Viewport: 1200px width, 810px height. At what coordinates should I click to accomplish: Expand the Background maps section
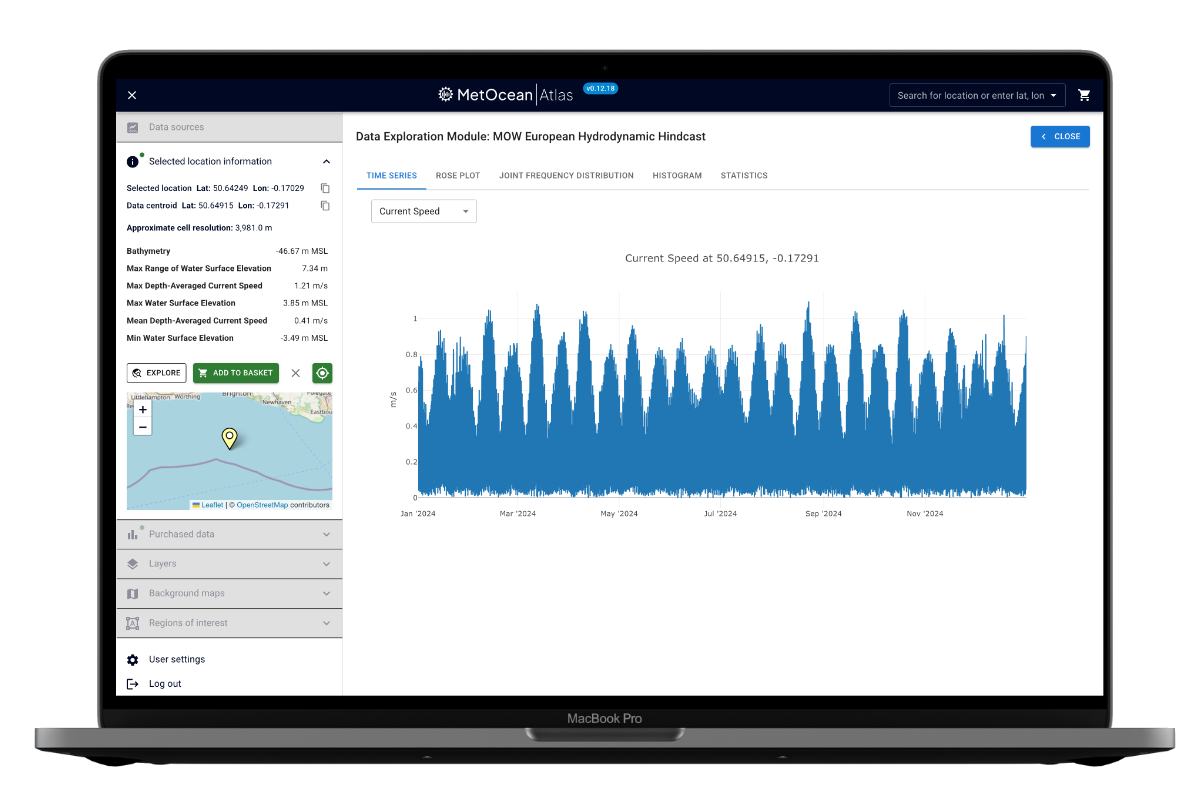[x=229, y=593]
